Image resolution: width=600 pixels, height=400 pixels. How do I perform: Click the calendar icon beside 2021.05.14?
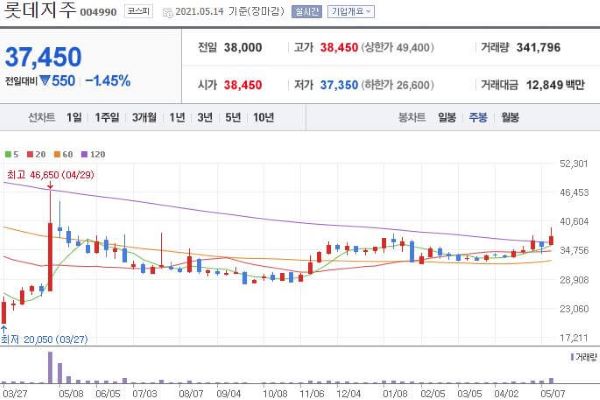(x=167, y=13)
